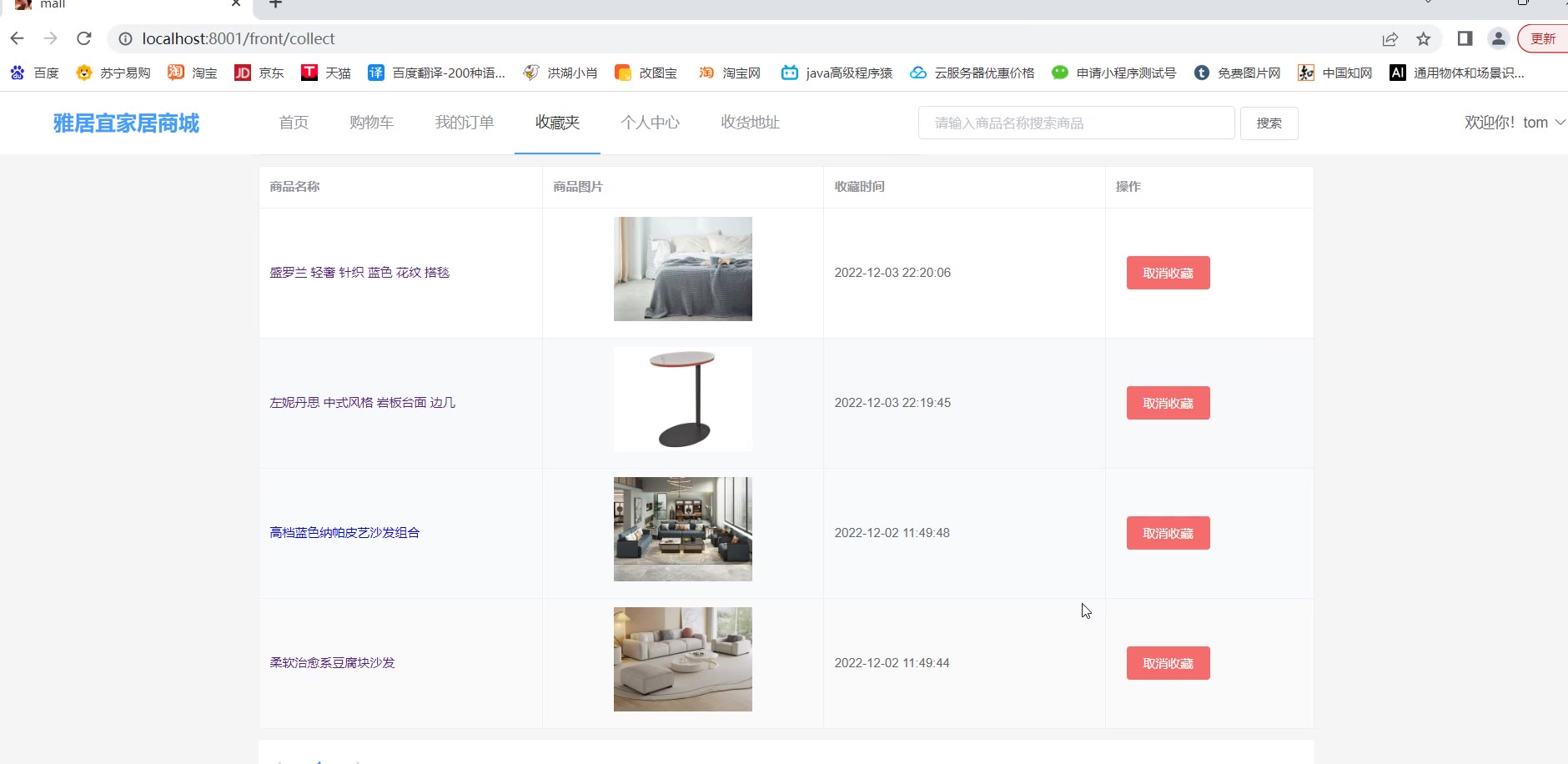The height and width of the screenshot is (764, 1568).
Task: Cancel favorite for 盛罗兰 搭毯
Action: click(1168, 273)
